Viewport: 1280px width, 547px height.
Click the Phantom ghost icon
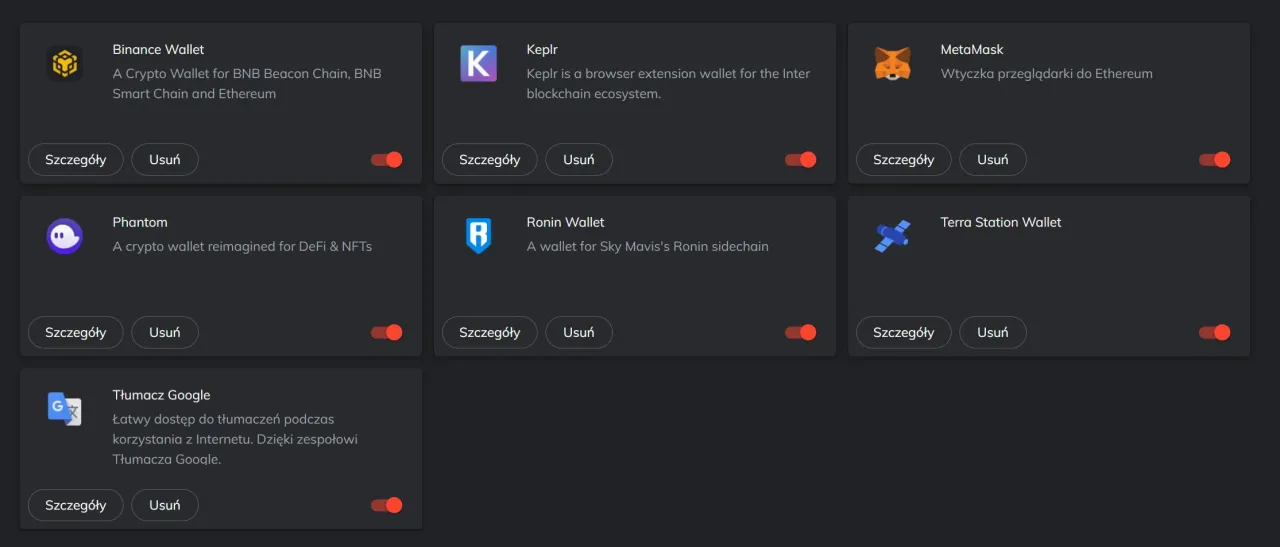click(65, 236)
